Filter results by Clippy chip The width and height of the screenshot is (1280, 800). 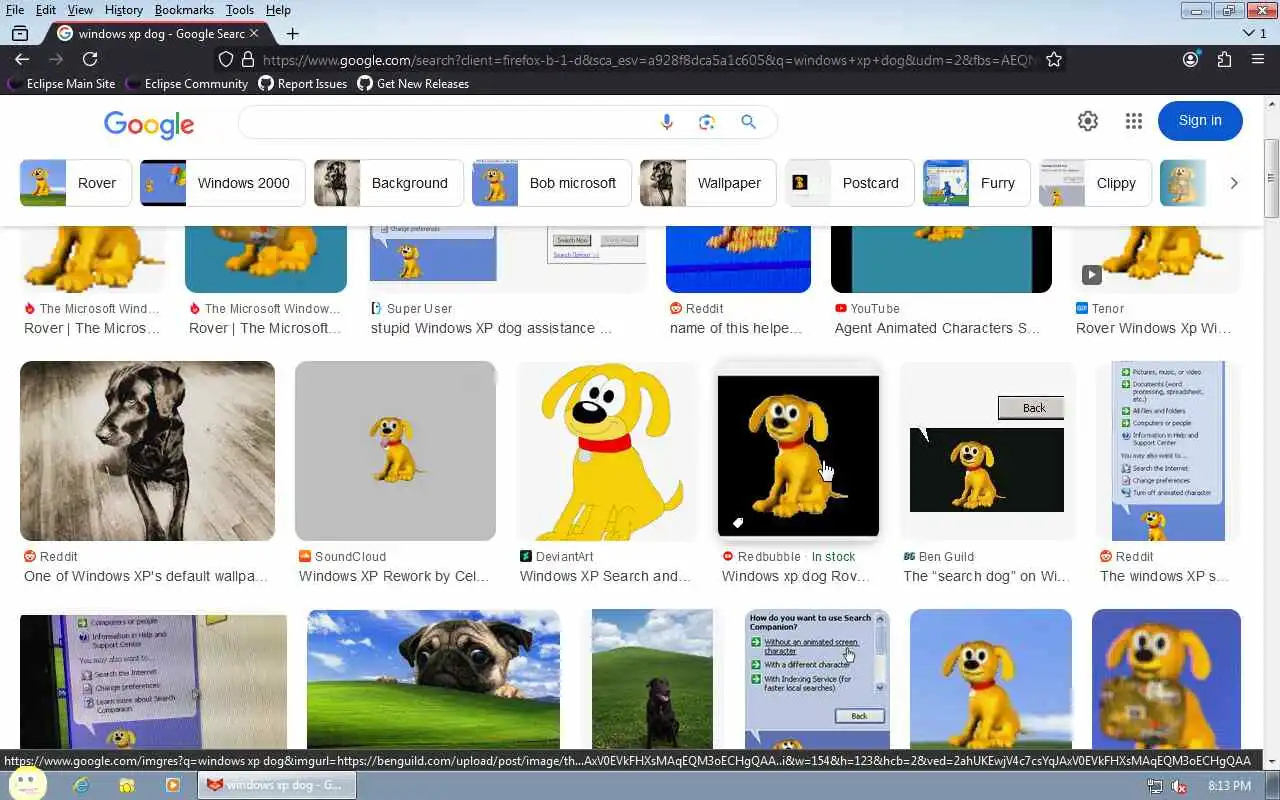click(x=1095, y=183)
